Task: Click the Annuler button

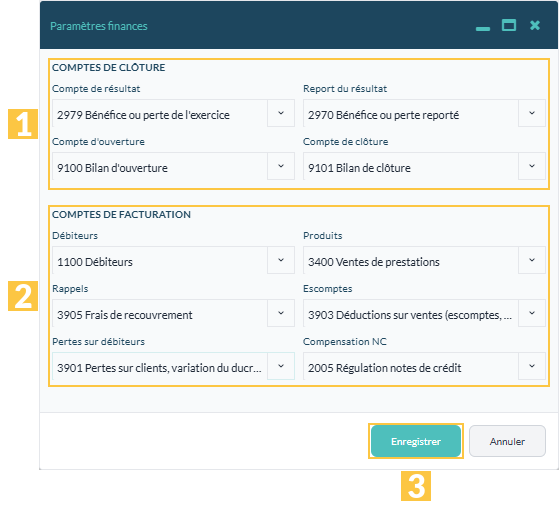Action: click(x=507, y=441)
